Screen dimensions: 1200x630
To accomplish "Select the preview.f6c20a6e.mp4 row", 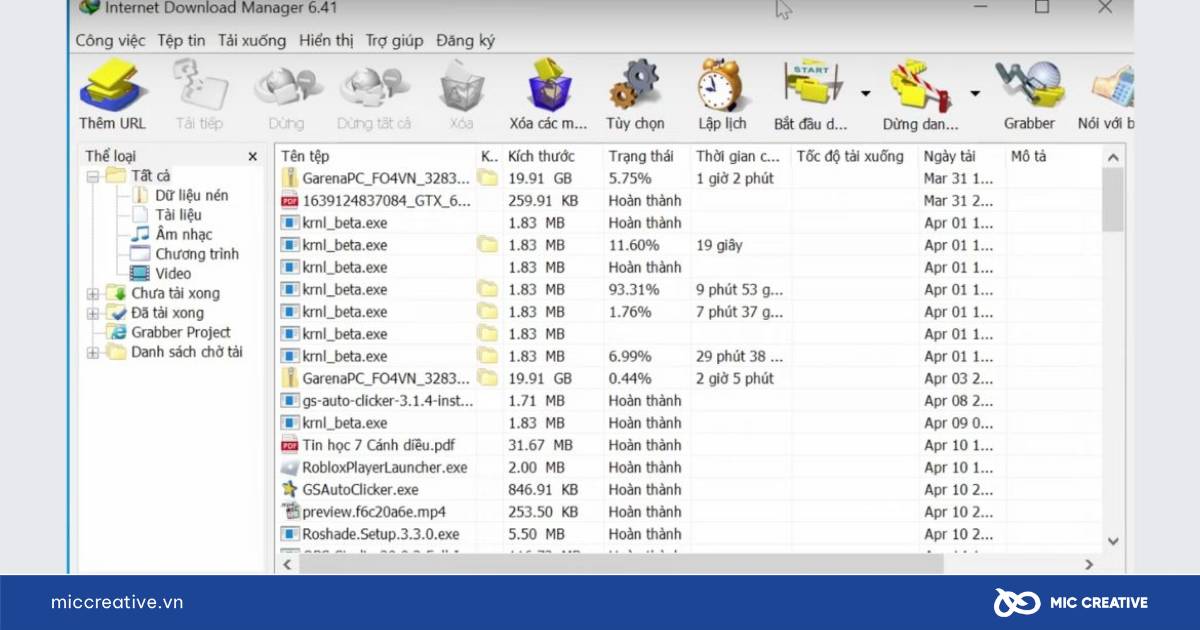I will 689,511.
